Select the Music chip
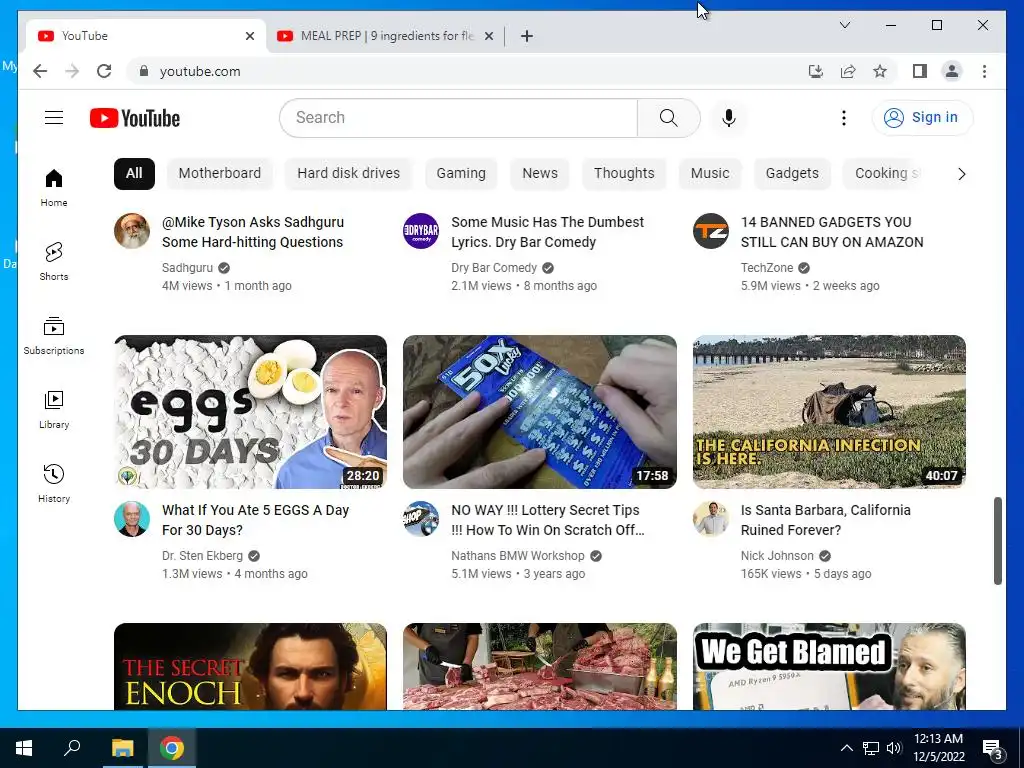 coord(710,174)
